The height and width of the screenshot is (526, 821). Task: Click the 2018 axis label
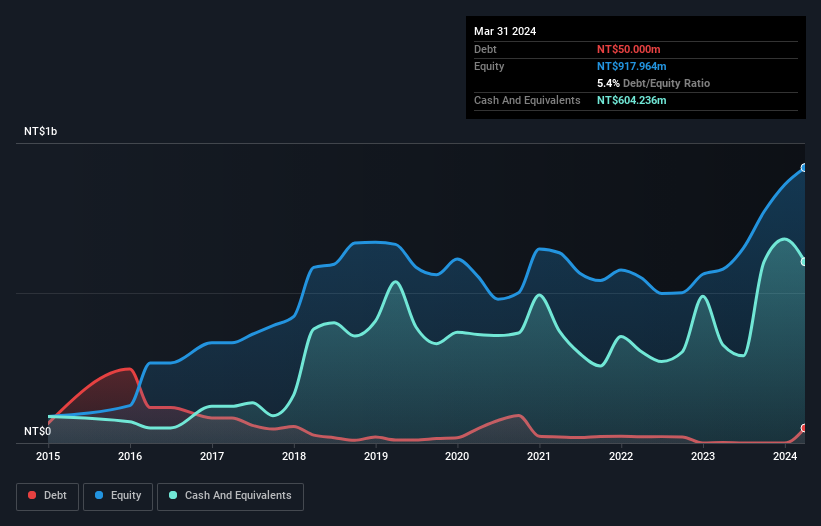(x=294, y=456)
